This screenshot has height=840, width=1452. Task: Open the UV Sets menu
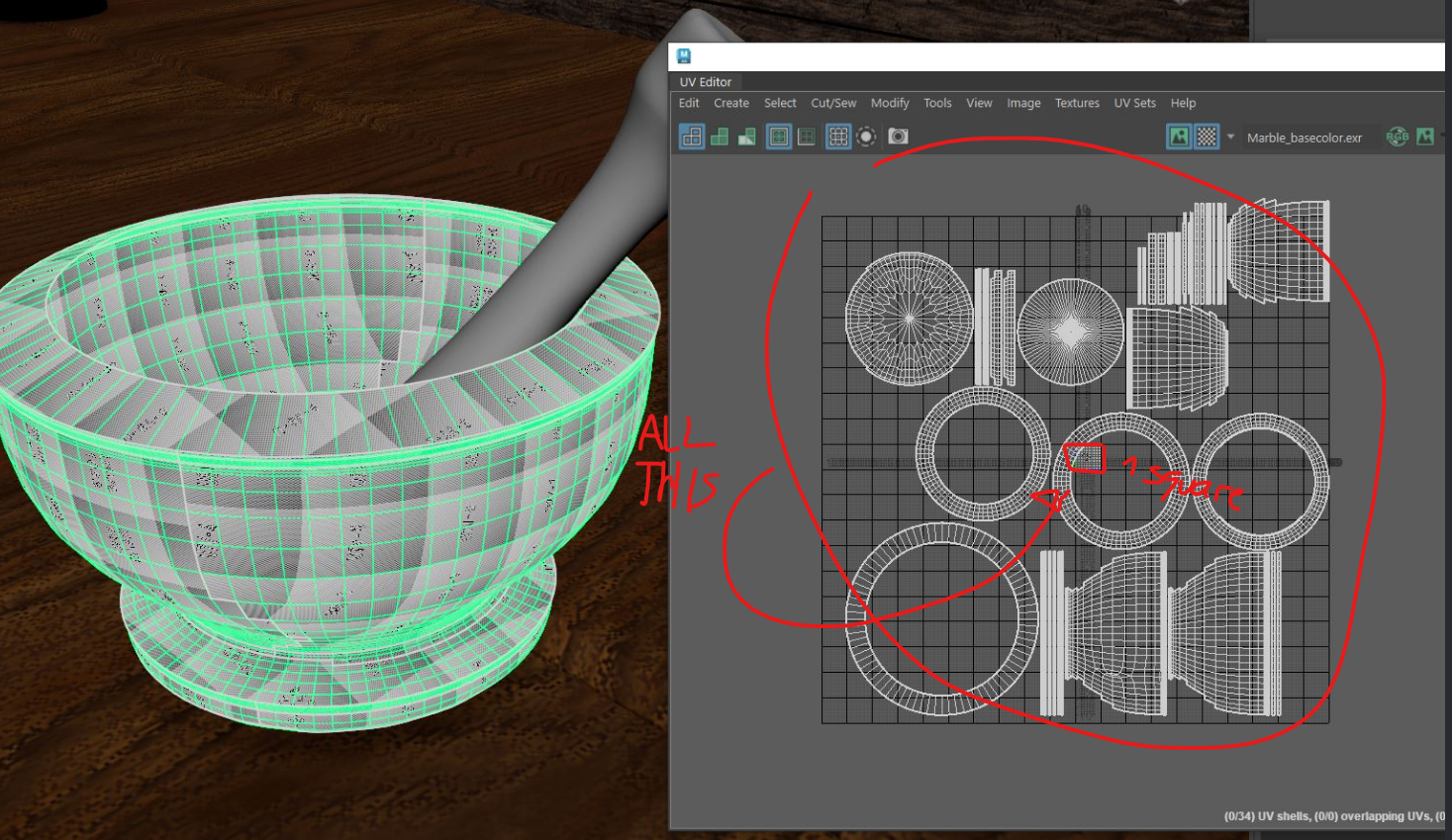[x=1134, y=103]
